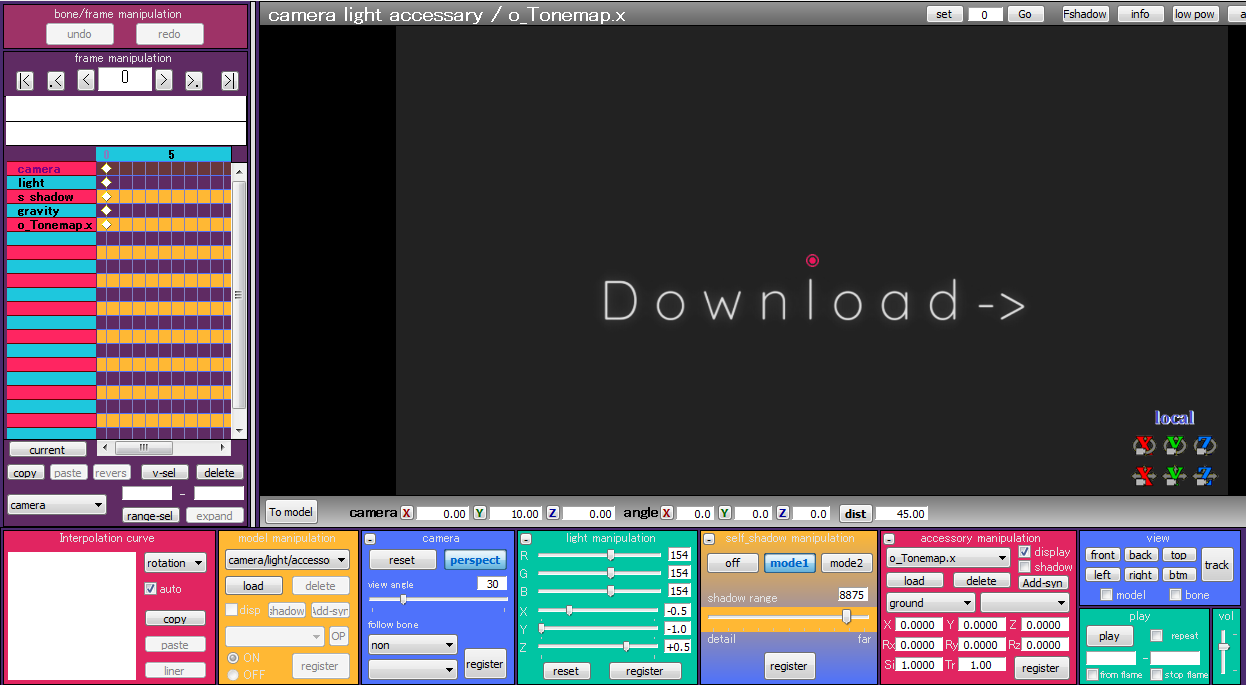Select the s_shadow timeline row

click(x=51, y=197)
